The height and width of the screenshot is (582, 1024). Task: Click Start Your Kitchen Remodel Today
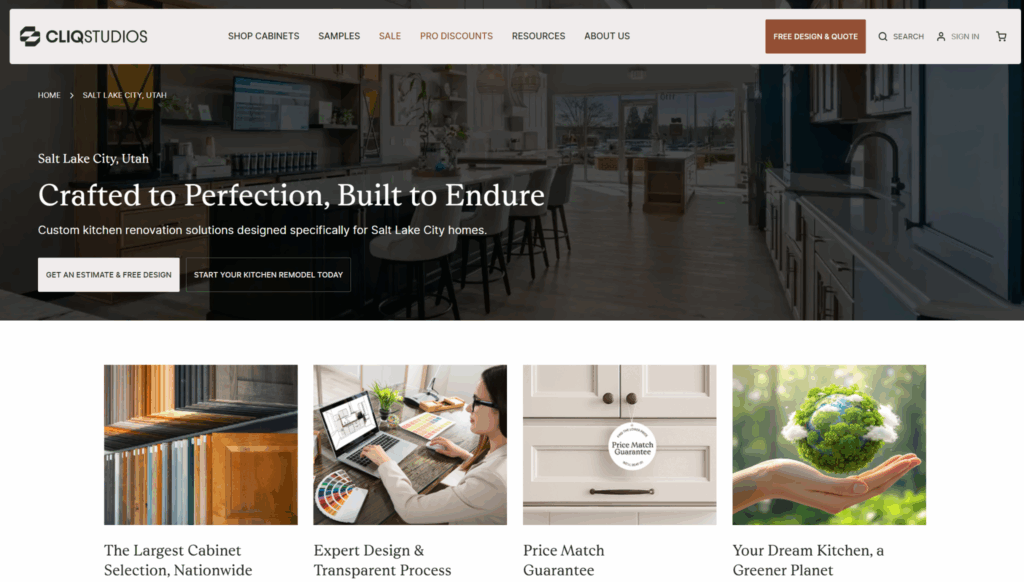[268, 274]
